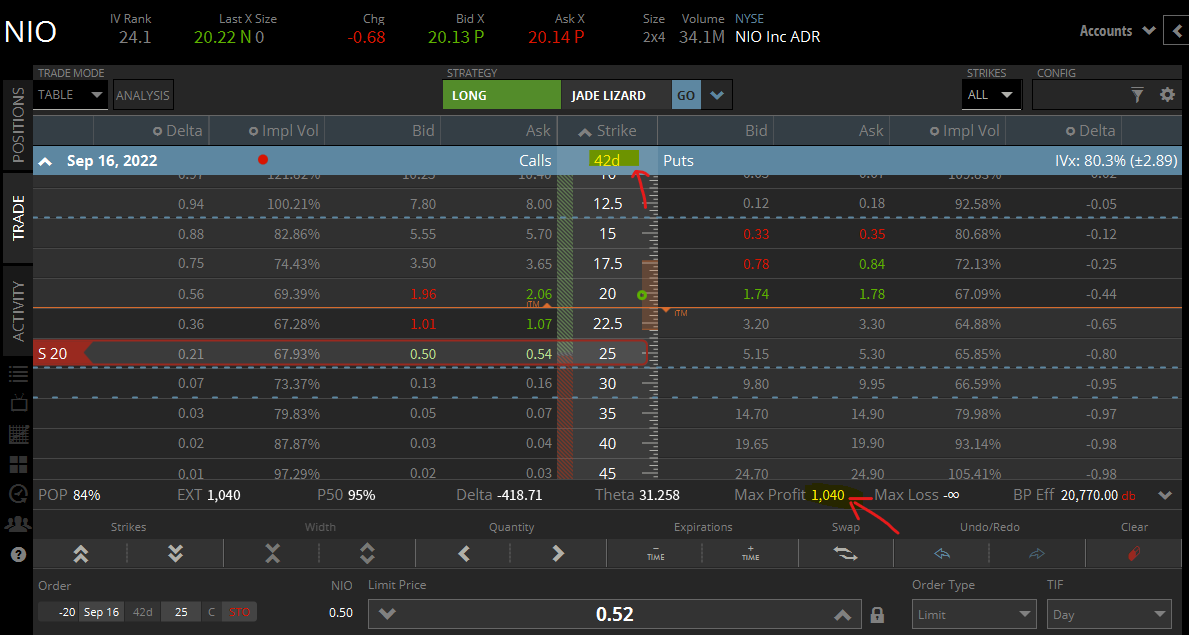Move expiration earlier with minus TIME
This screenshot has height=635, width=1189.
point(655,553)
